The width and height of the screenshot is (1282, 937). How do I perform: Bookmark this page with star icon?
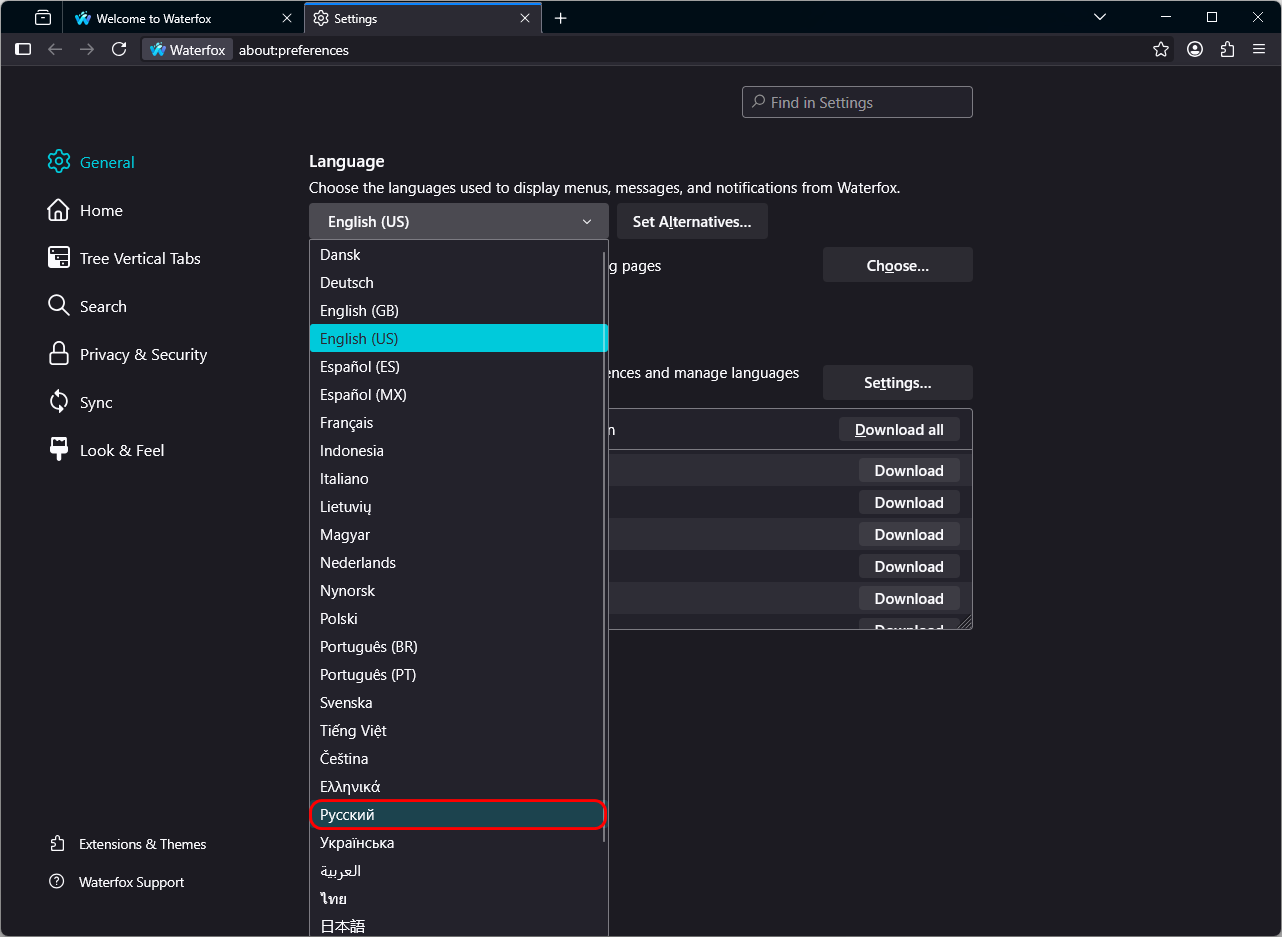[1160, 49]
